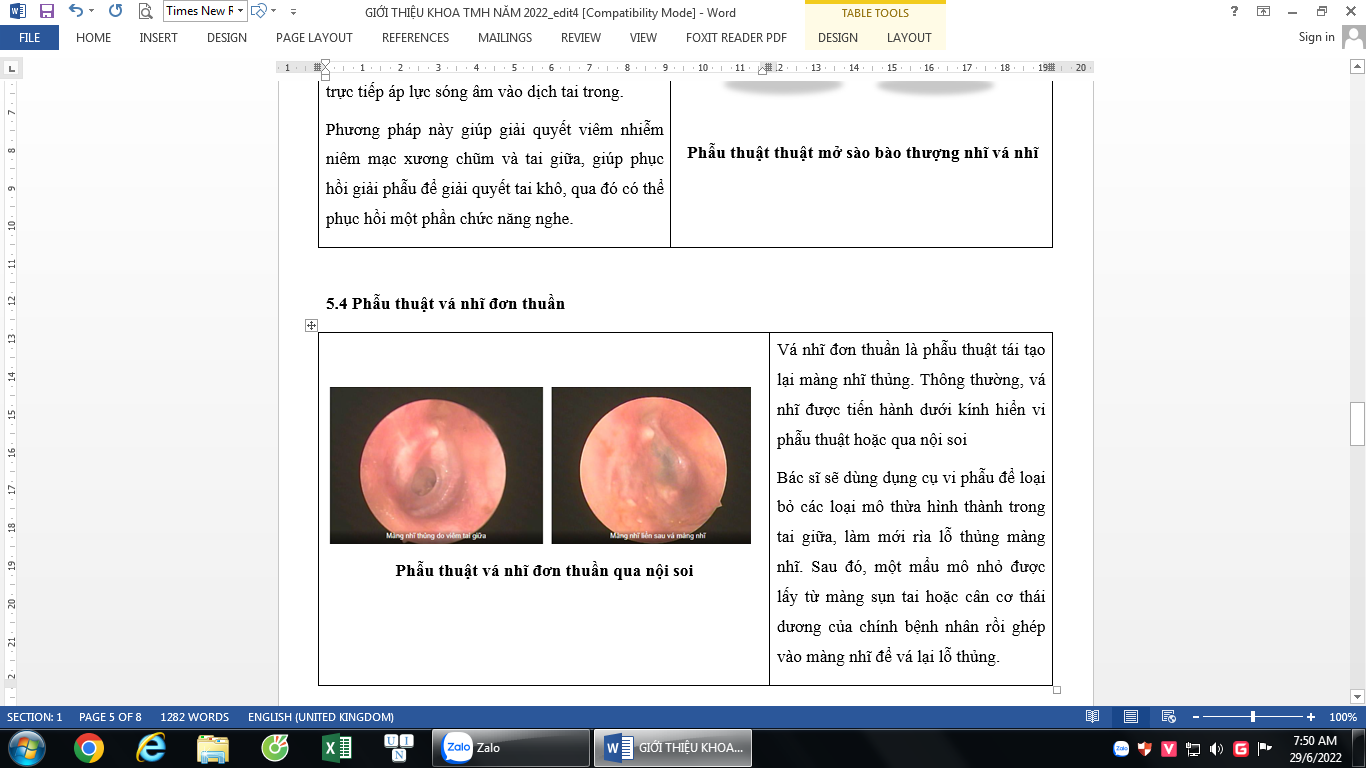Click the account avatar icon beside Sign in

pyautogui.click(x=1352, y=37)
